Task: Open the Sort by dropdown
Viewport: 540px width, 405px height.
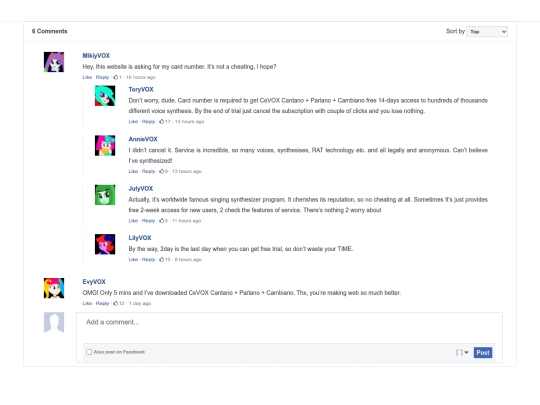Action: [487, 32]
